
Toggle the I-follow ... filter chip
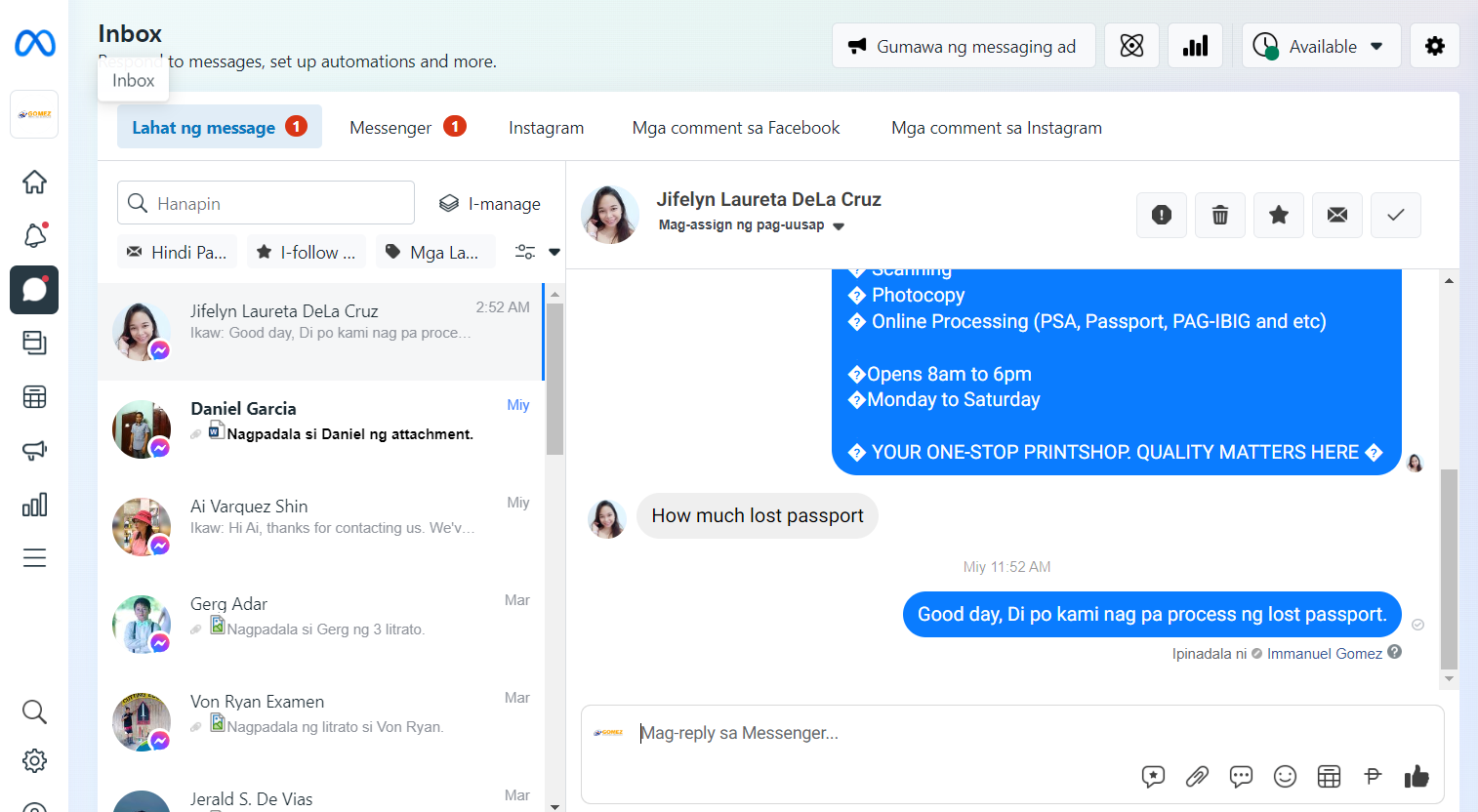(x=307, y=252)
